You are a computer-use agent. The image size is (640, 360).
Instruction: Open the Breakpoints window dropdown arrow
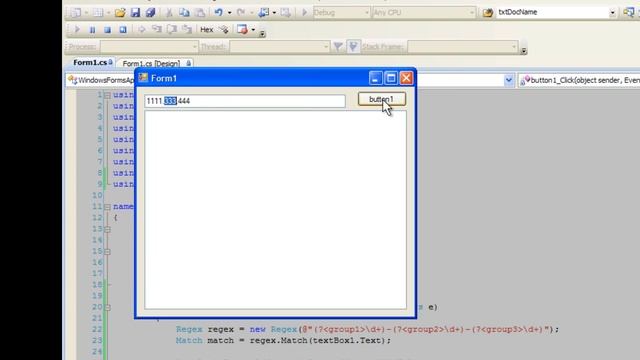(253, 30)
